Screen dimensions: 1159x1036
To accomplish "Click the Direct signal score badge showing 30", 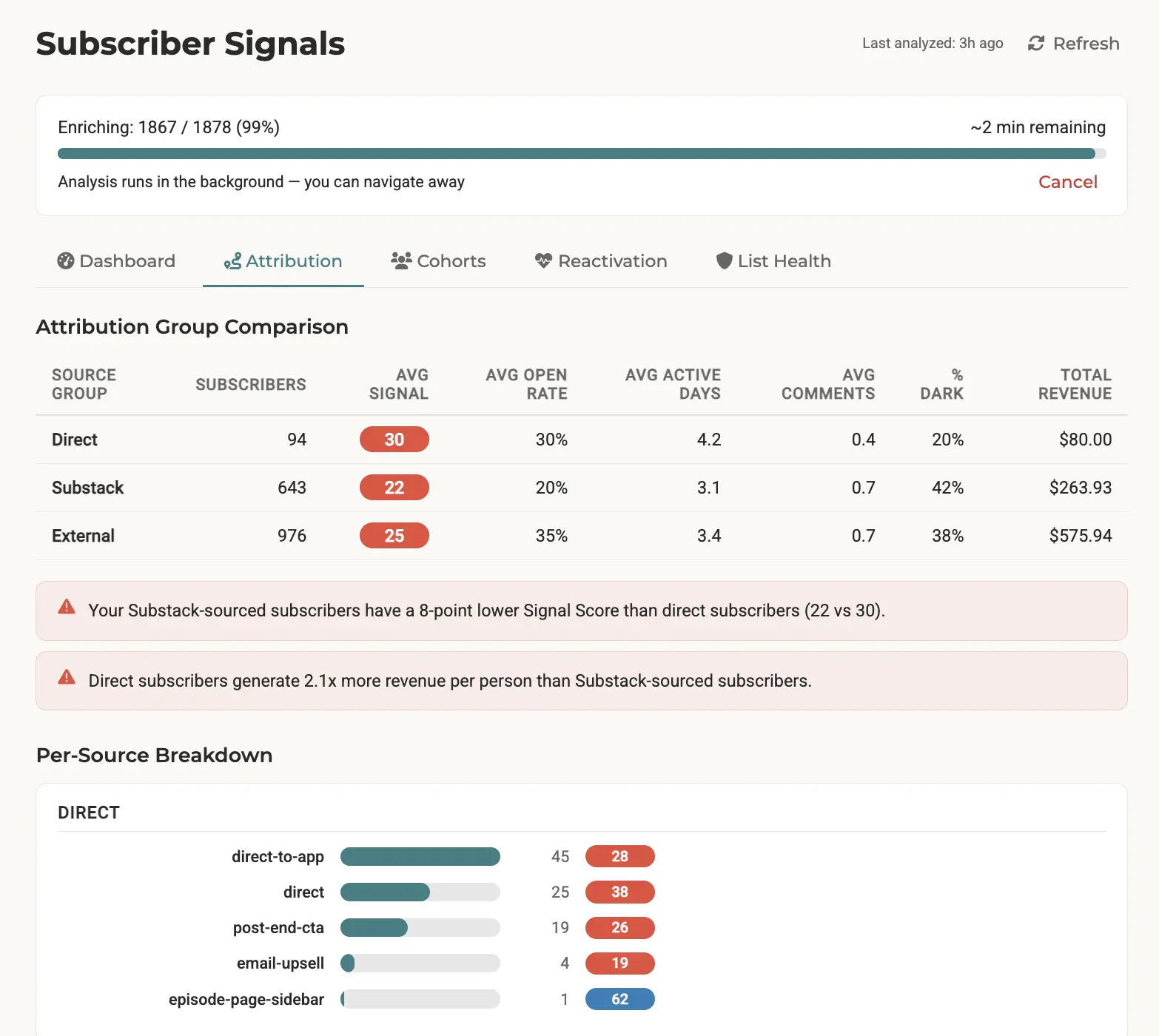I will pos(394,439).
